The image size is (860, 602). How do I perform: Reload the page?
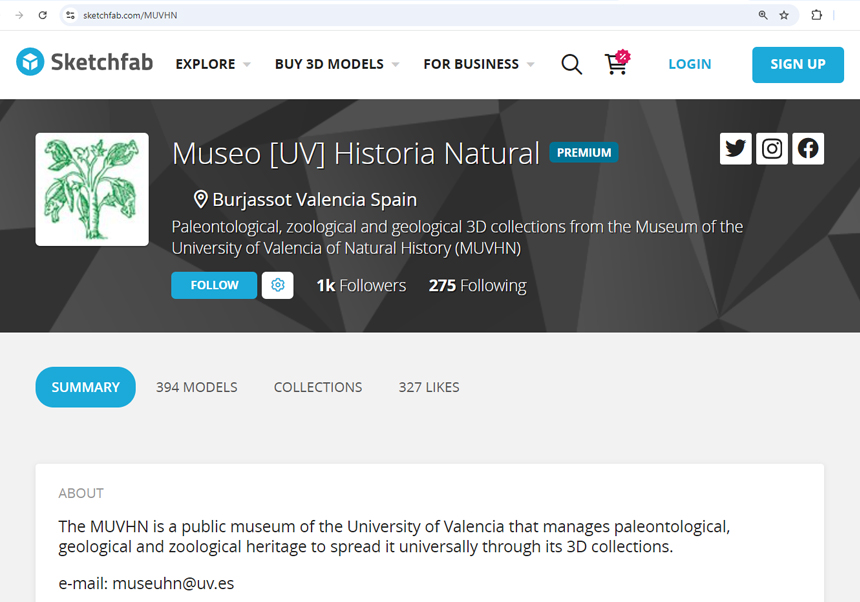click(43, 15)
